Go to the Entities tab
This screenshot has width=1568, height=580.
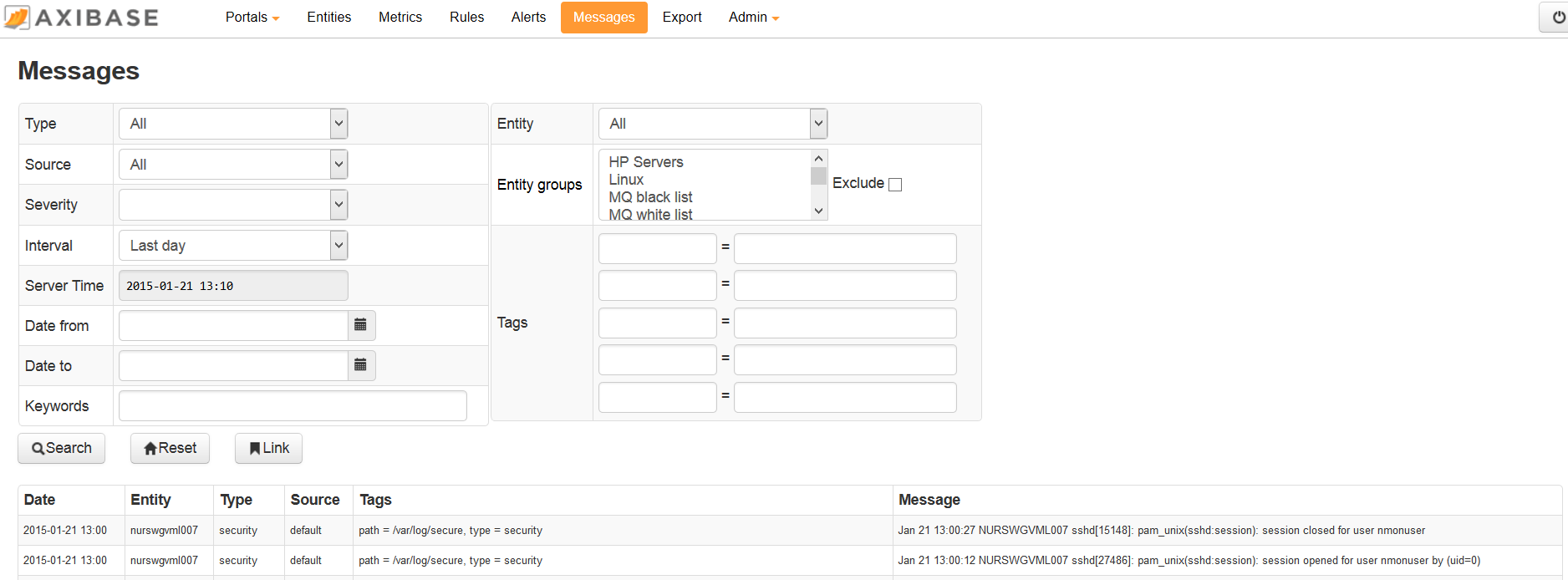pos(329,17)
